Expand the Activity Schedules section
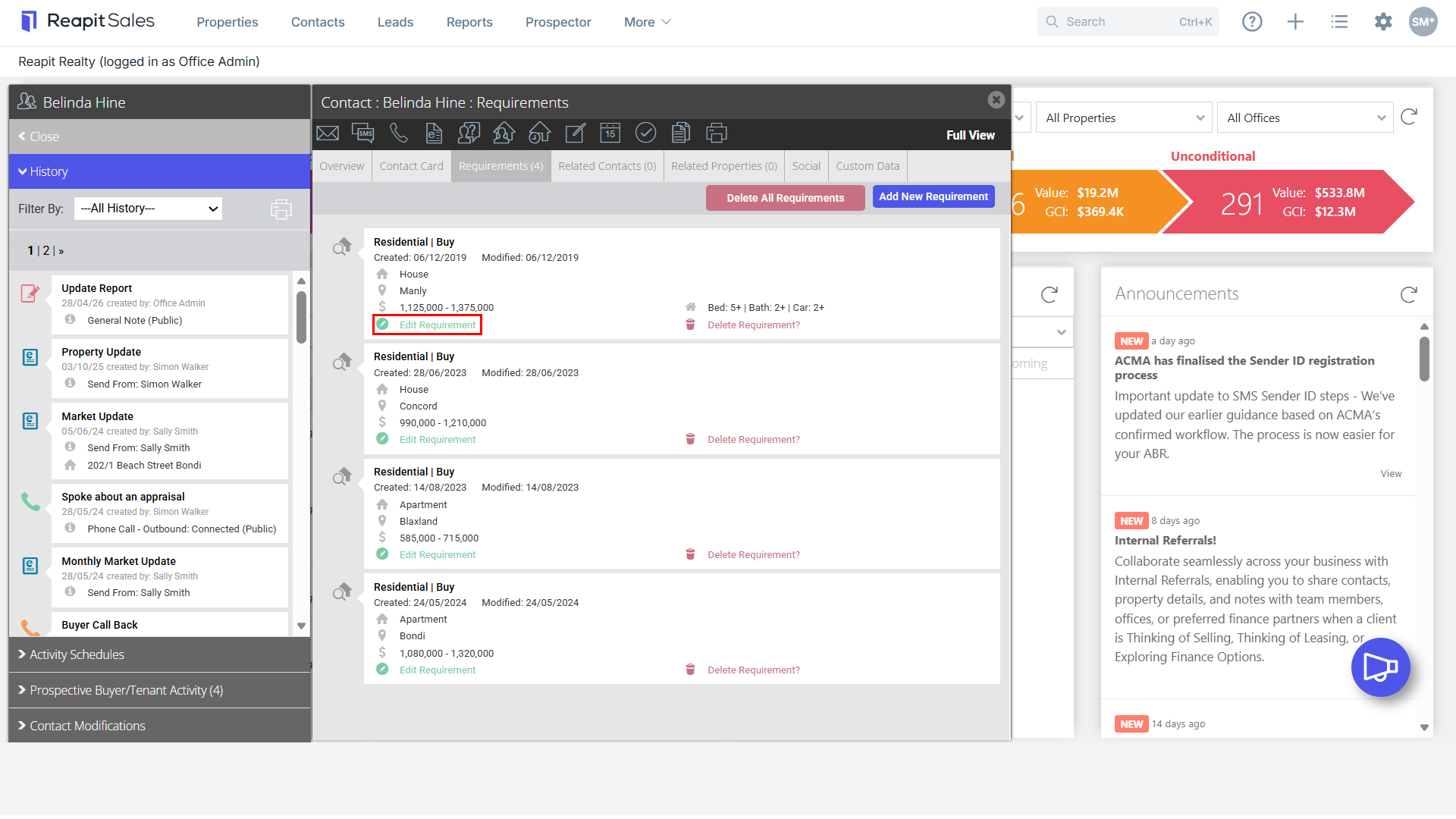This screenshot has height=819, width=1456. click(159, 654)
